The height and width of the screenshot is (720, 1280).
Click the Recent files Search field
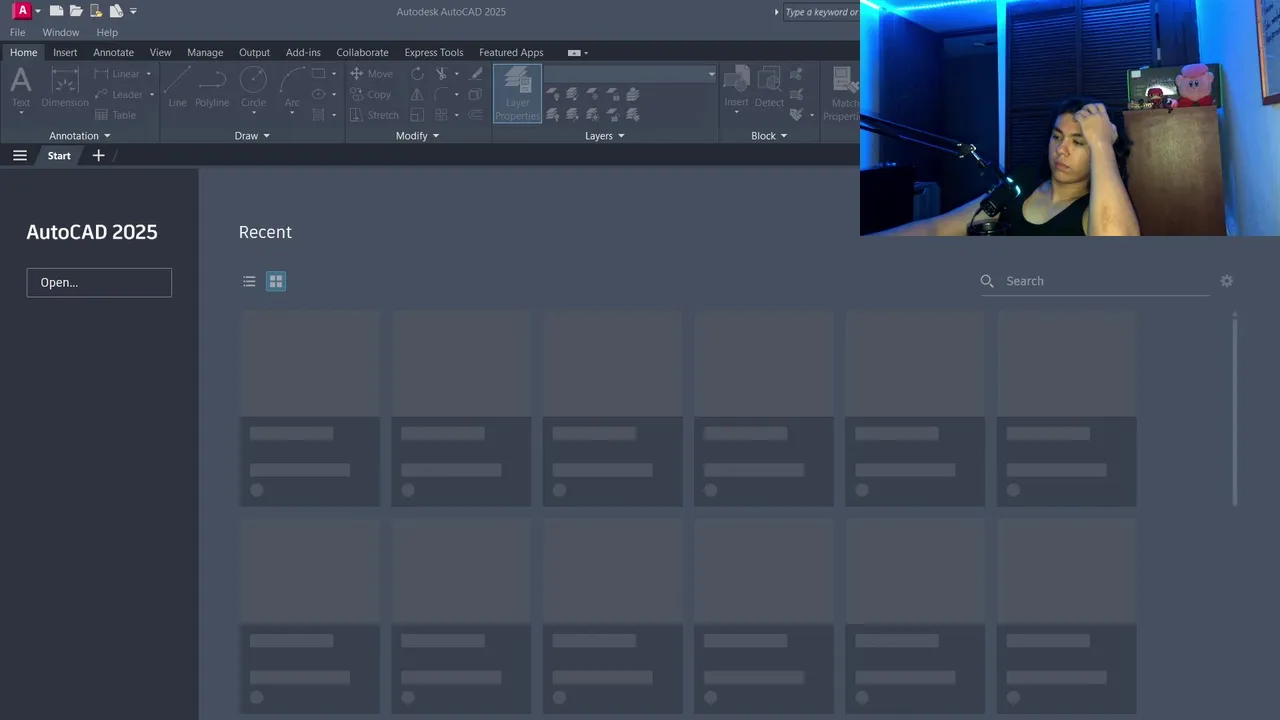(1095, 281)
